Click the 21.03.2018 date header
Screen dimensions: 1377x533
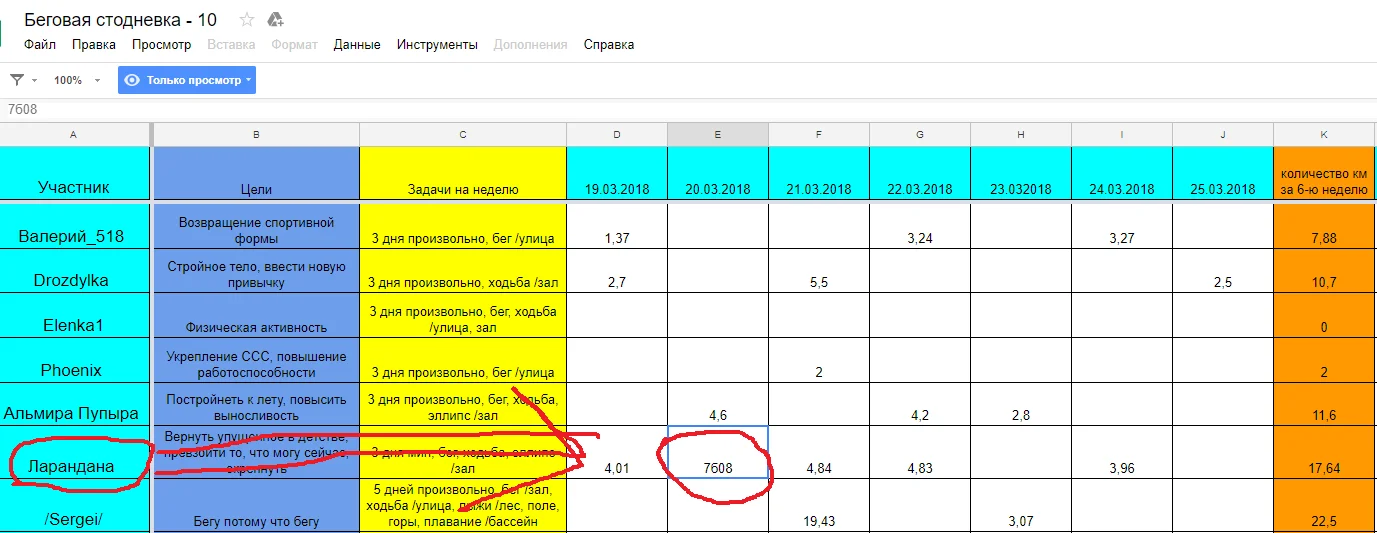pos(819,173)
